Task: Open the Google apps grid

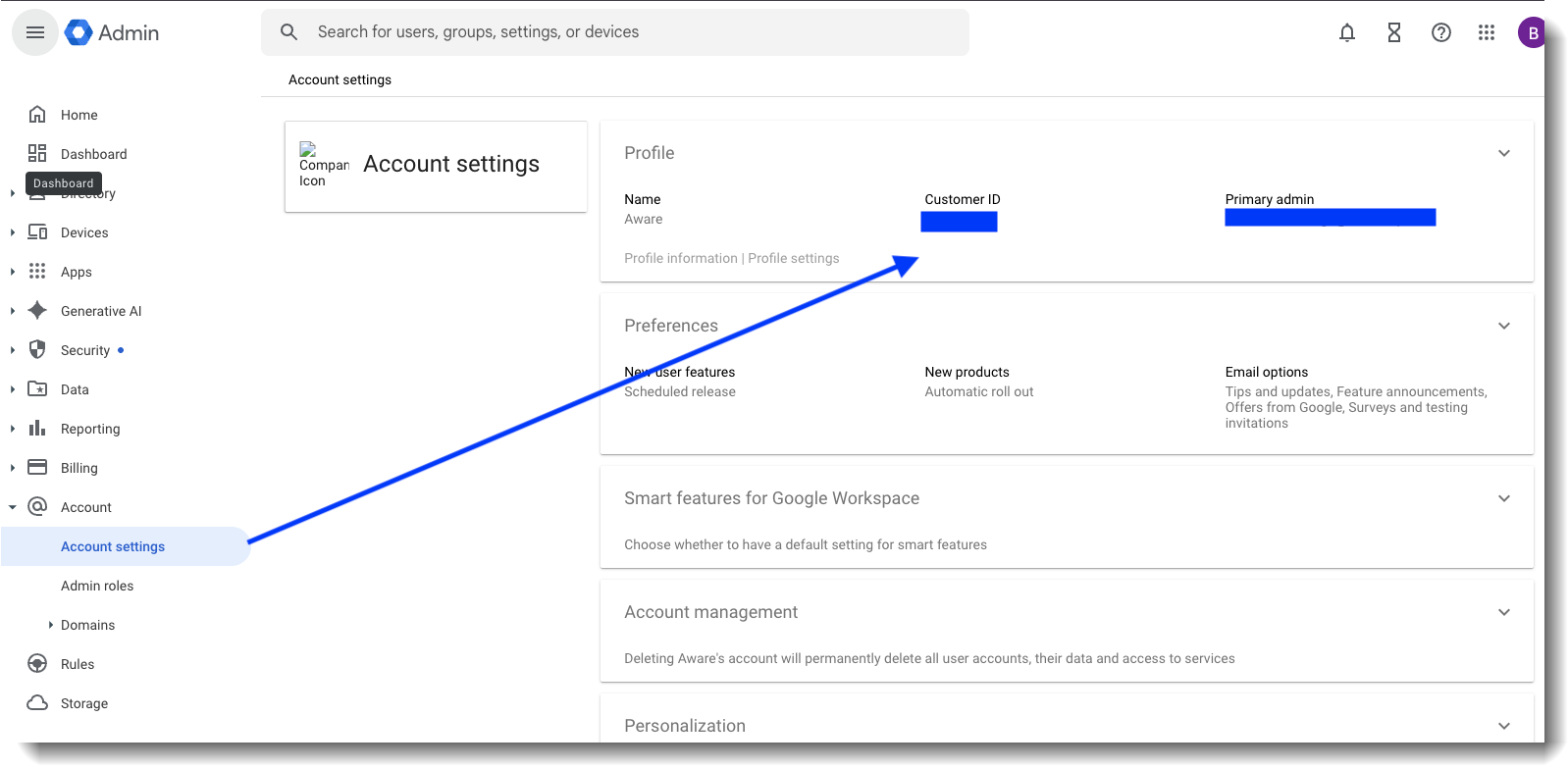Action: coord(1487,32)
